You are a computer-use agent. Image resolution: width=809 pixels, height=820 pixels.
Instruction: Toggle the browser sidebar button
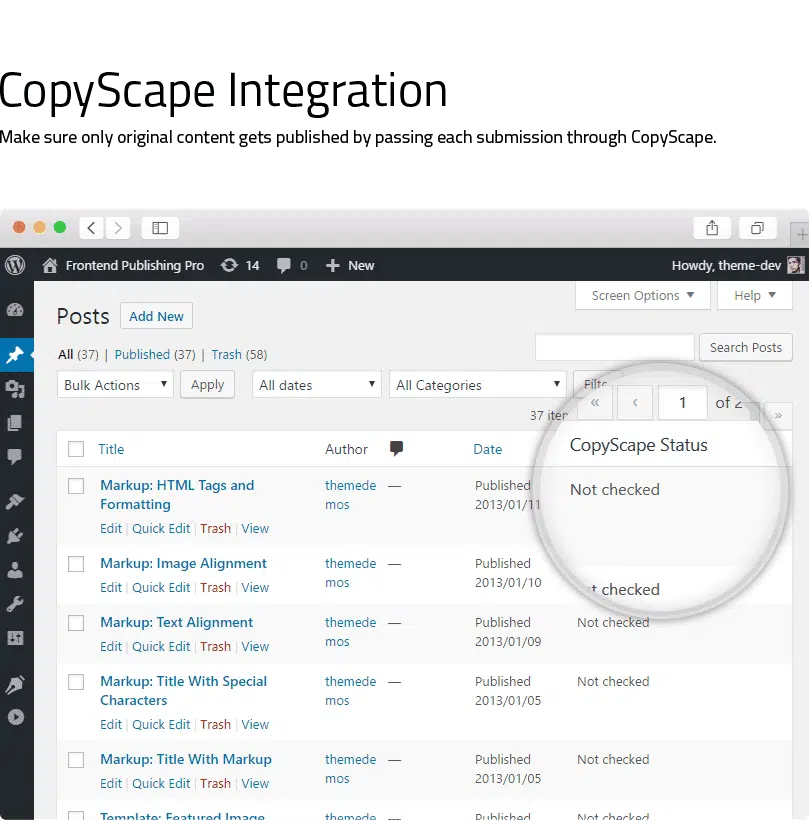160,228
